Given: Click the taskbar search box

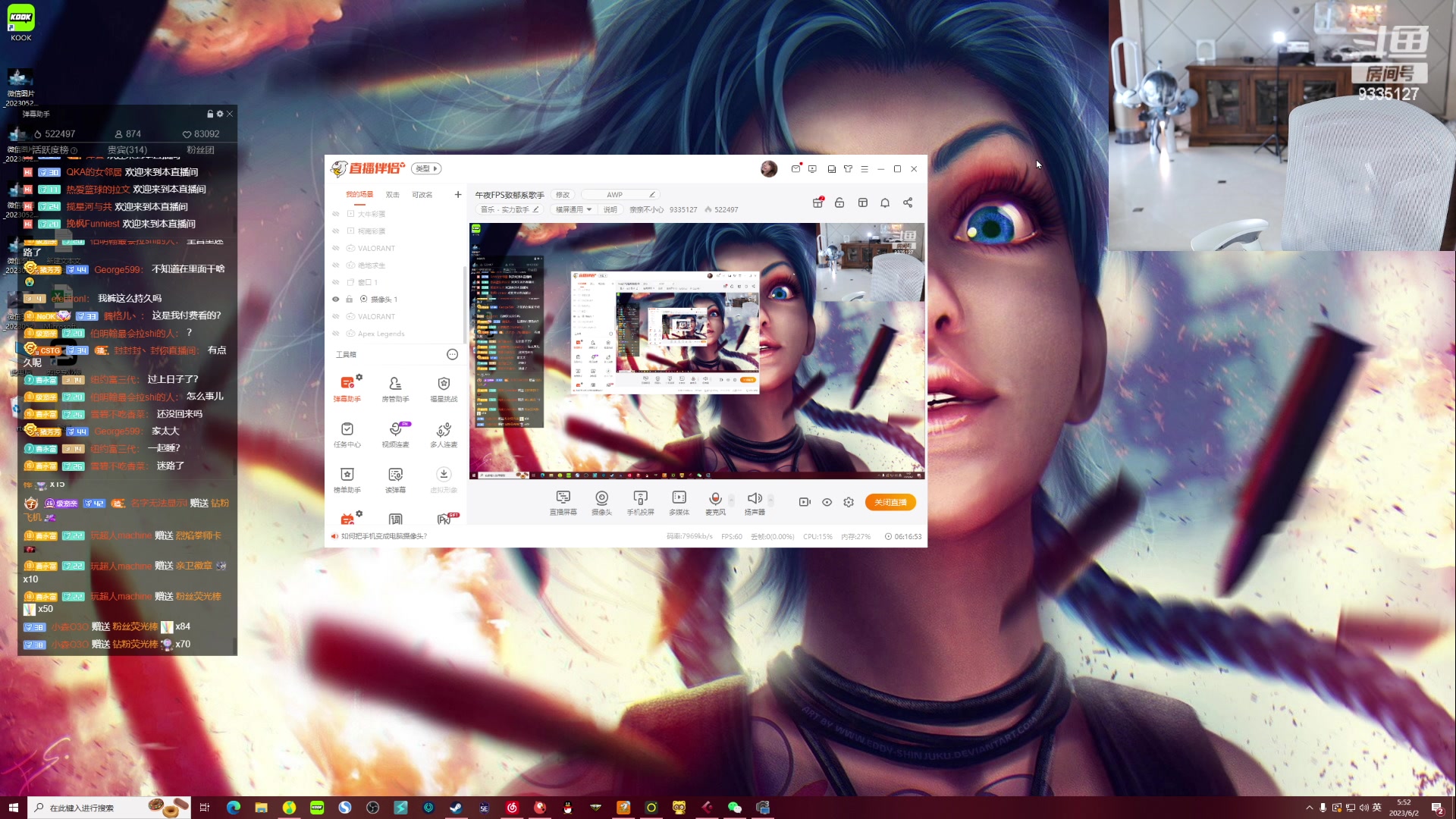Looking at the screenshot, I should 109,808.
